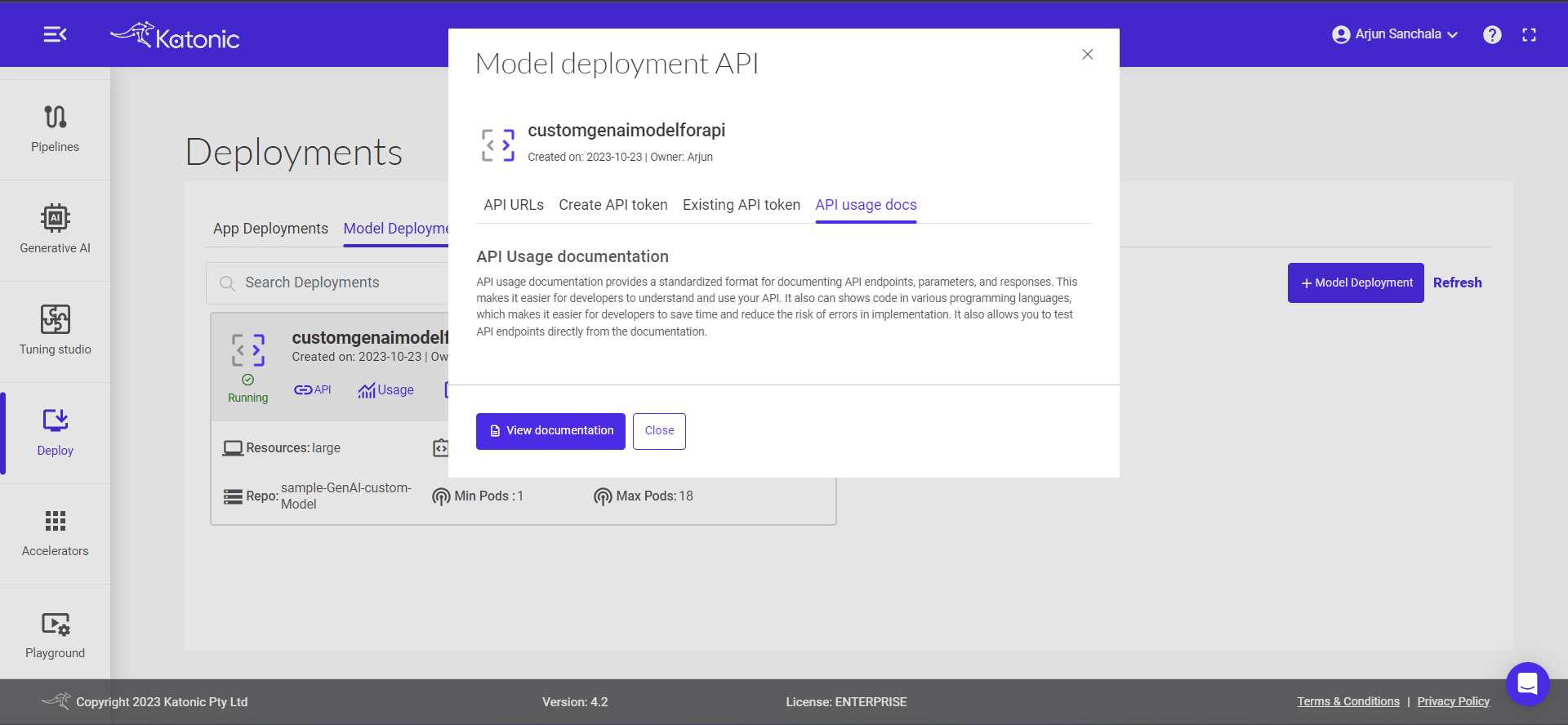
Task: Click the deployment card code bracket icon
Action: [248, 349]
